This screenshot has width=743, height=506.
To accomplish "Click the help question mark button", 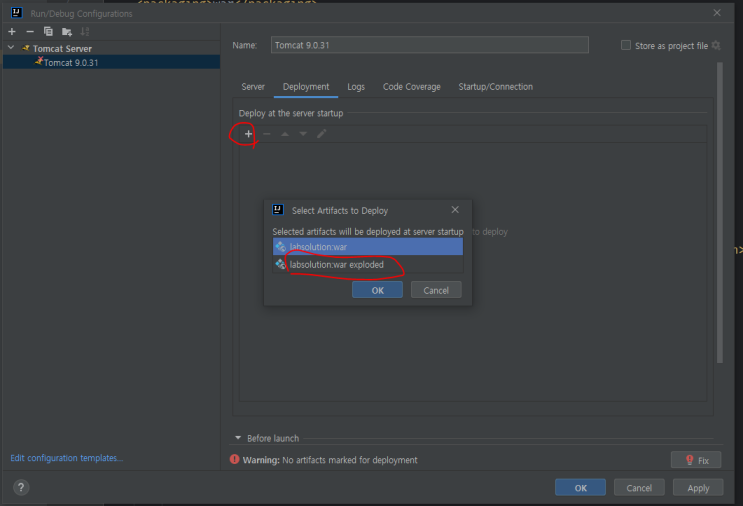I will click(21, 487).
